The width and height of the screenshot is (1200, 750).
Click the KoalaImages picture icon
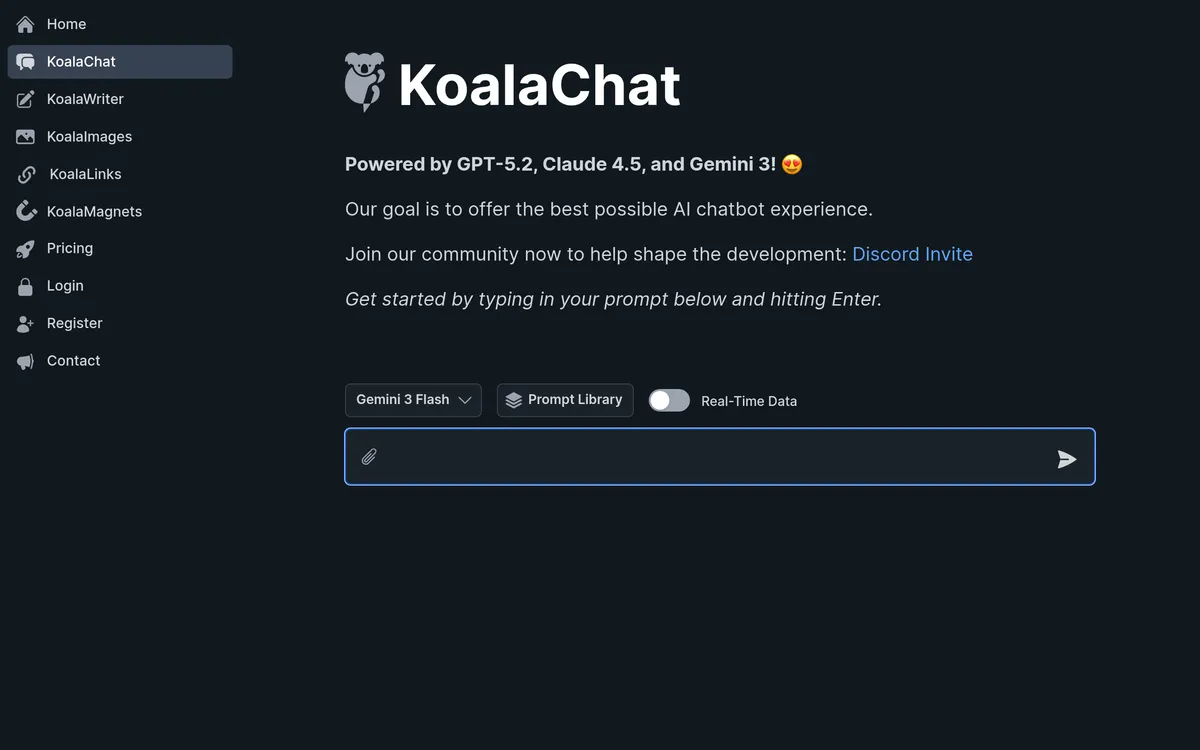[x=26, y=137]
